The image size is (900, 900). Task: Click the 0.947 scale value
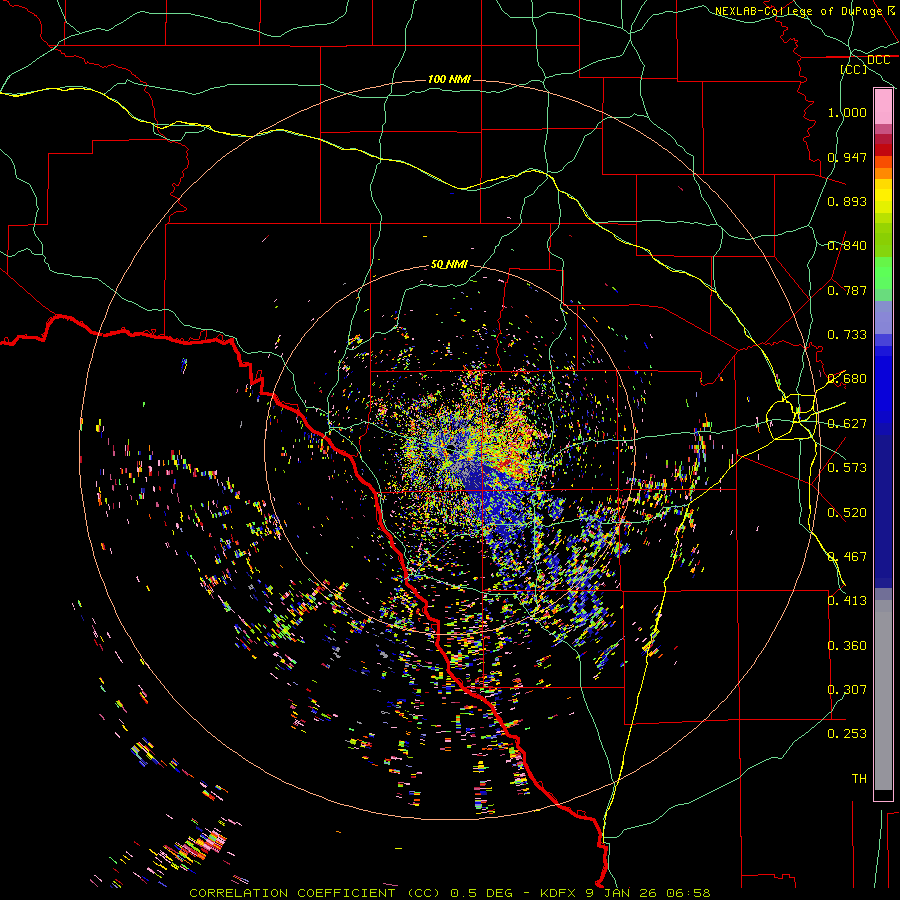point(847,157)
